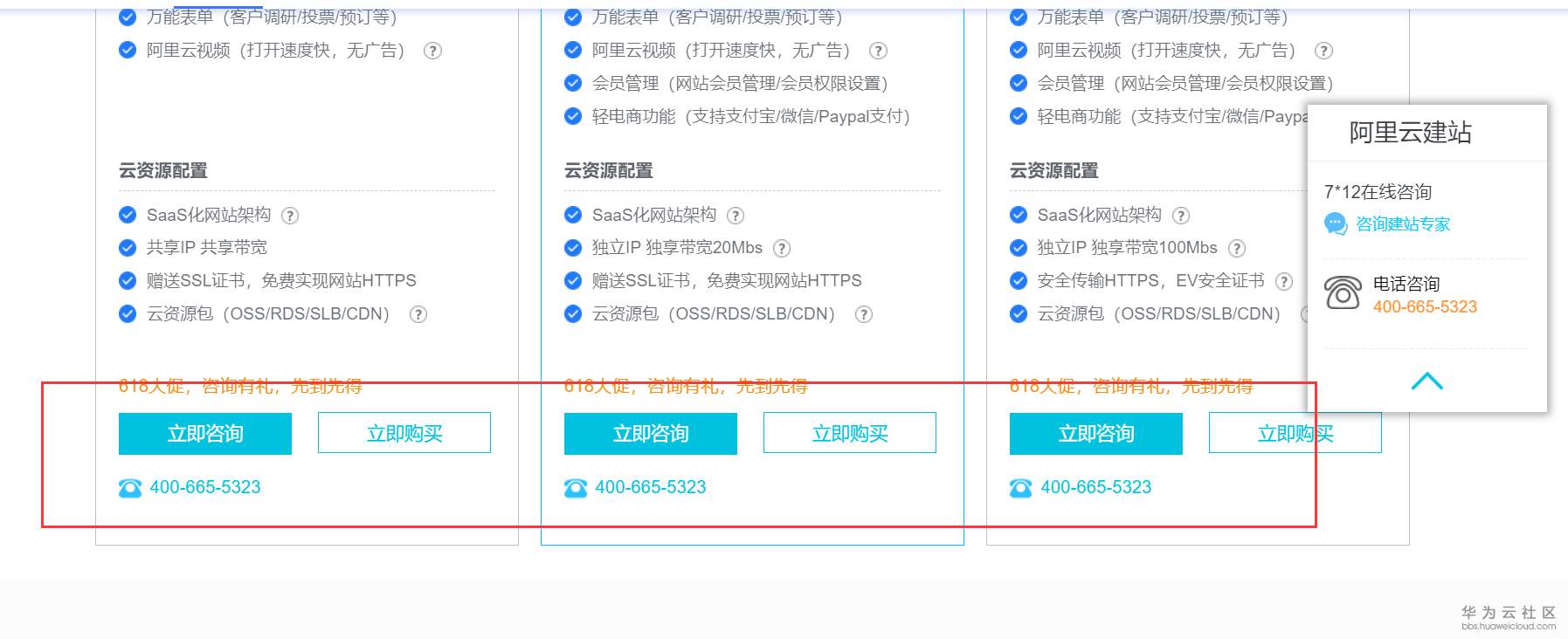1568x639 pixels.
Task: Click 轻电商功能 (支持支付宝/微信/Paypal支付) text in 20Mbs plan
Action: coord(751,117)
